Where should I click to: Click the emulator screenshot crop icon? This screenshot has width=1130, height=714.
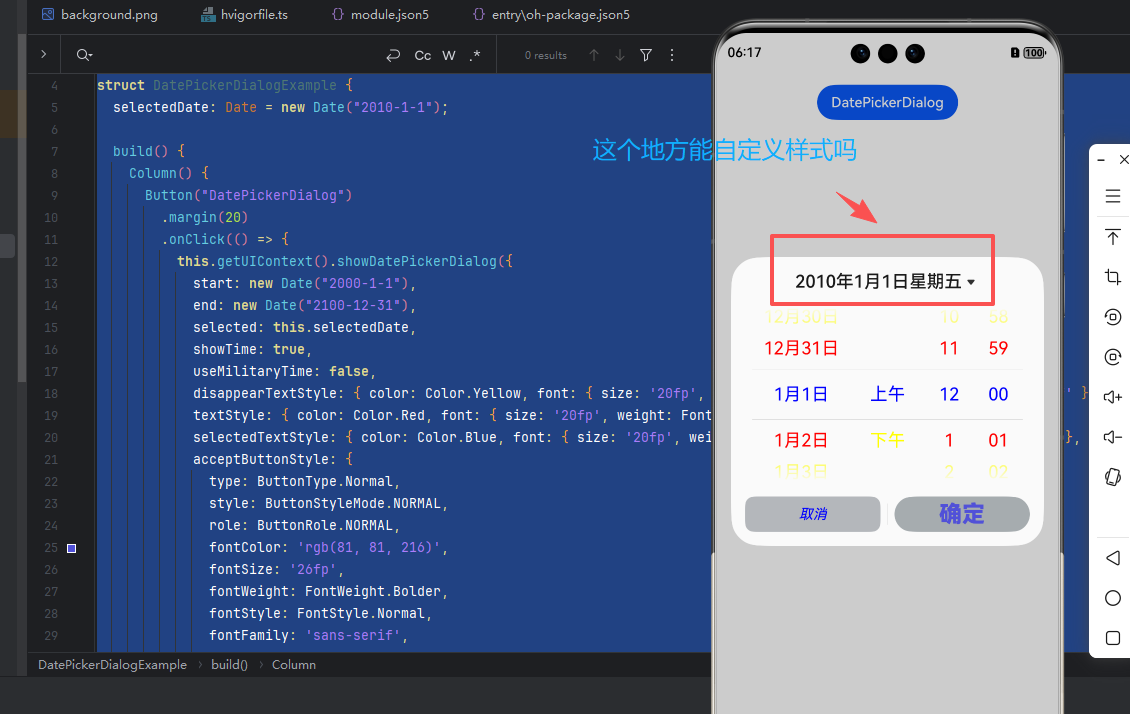[x=1112, y=277]
